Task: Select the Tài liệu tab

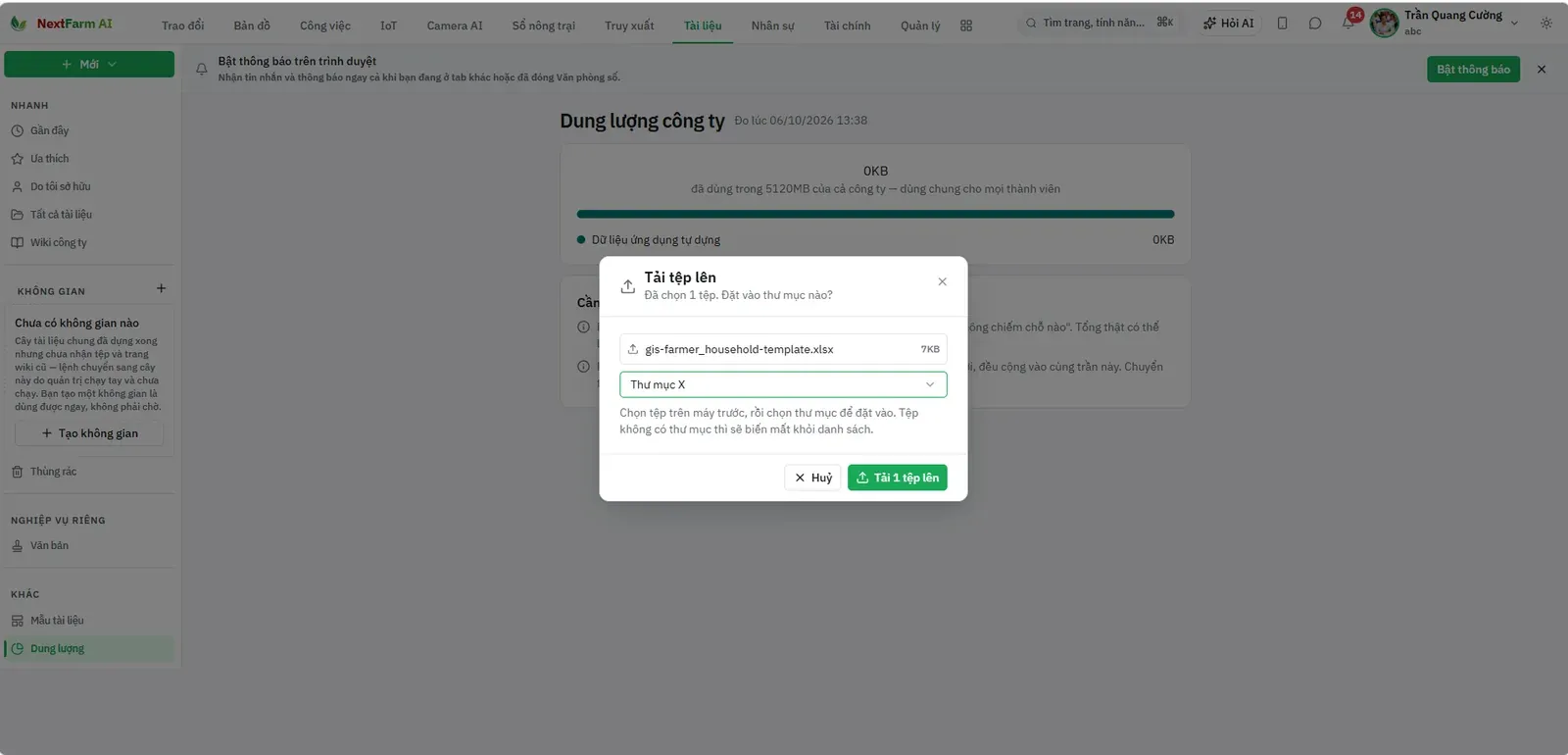Action: click(703, 25)
